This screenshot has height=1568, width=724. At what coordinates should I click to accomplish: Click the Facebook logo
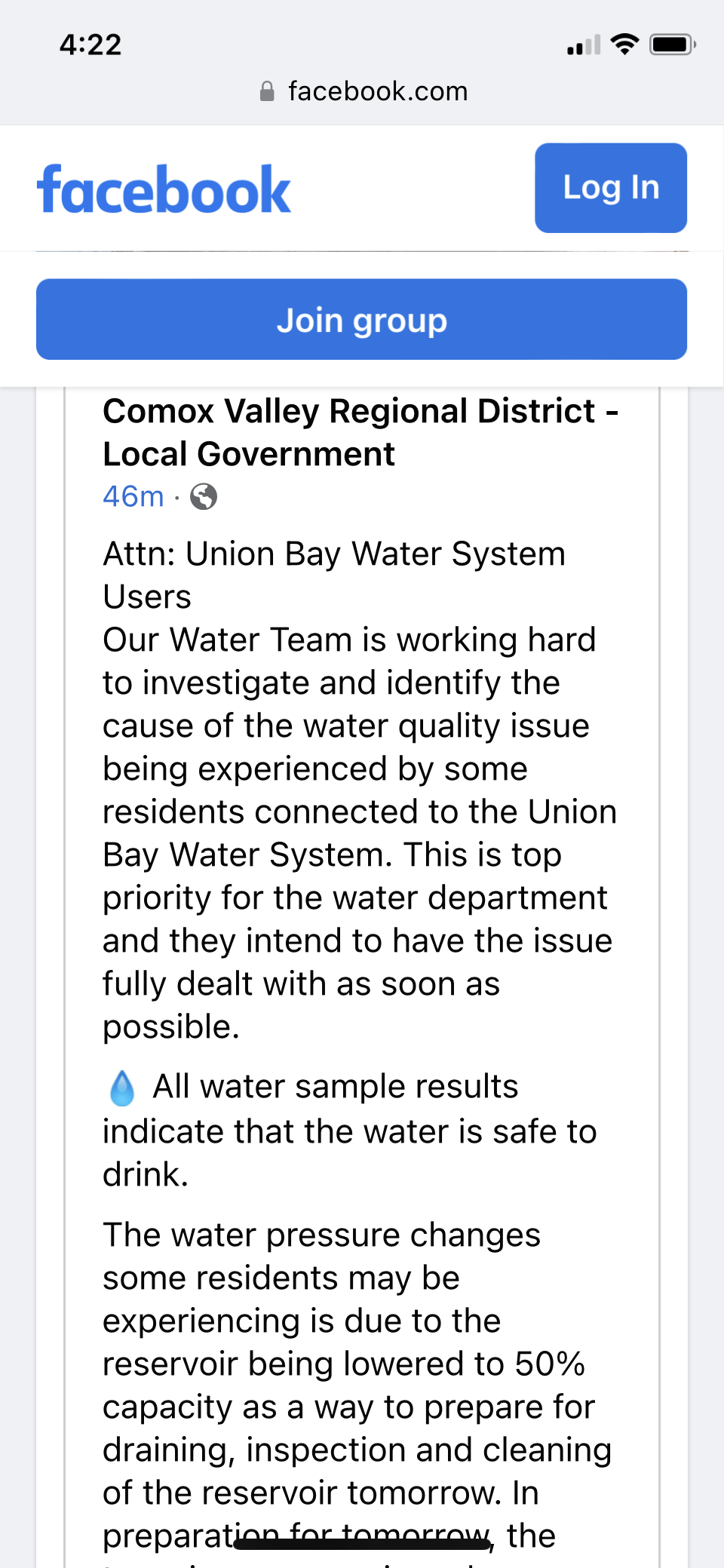tap(164, 190)
